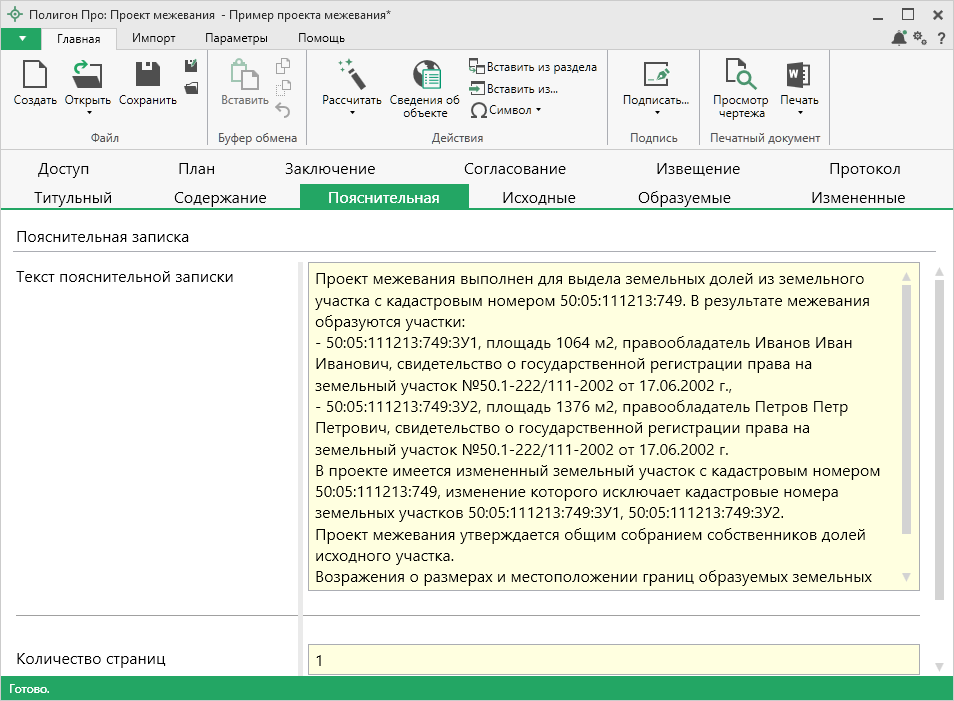
Task: Click the settings gears icon in title area
Action: click(919, 38)
